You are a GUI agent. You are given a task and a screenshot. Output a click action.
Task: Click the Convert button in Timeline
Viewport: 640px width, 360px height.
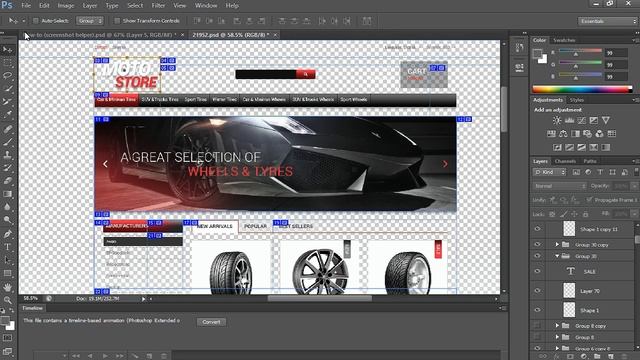coord(211,322)
